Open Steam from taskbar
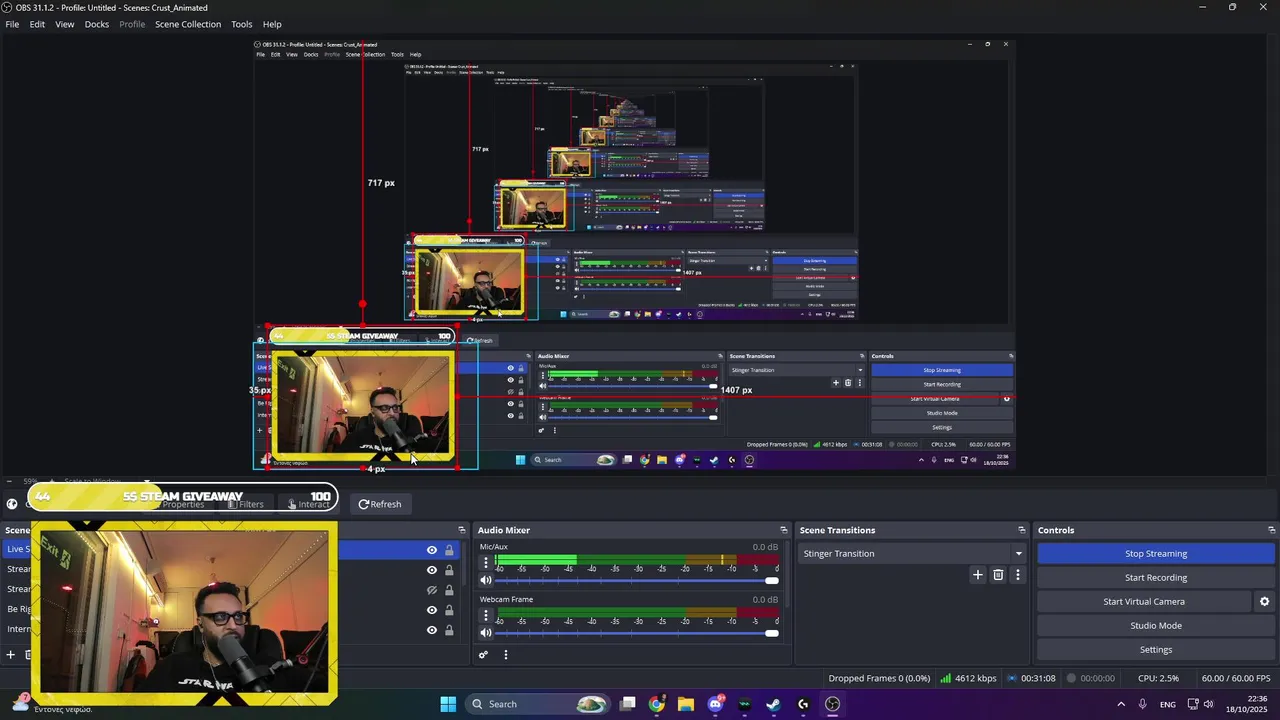Image resolution: width=1280 pixels, height=720 pixels. 774,704
